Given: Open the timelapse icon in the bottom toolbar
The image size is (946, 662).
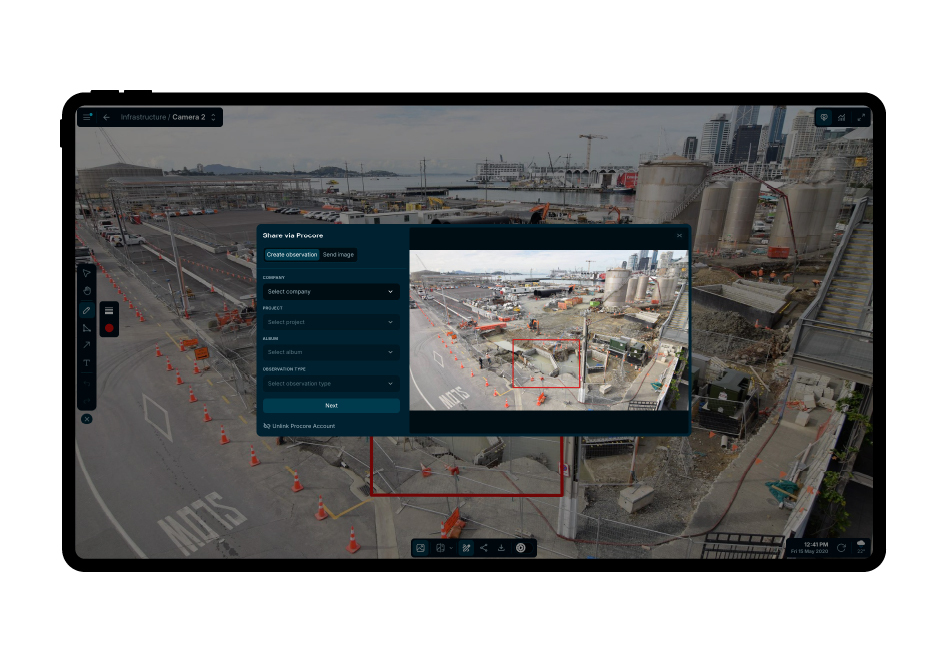Looking at the screenshot, I should click(x=520, y=548).
